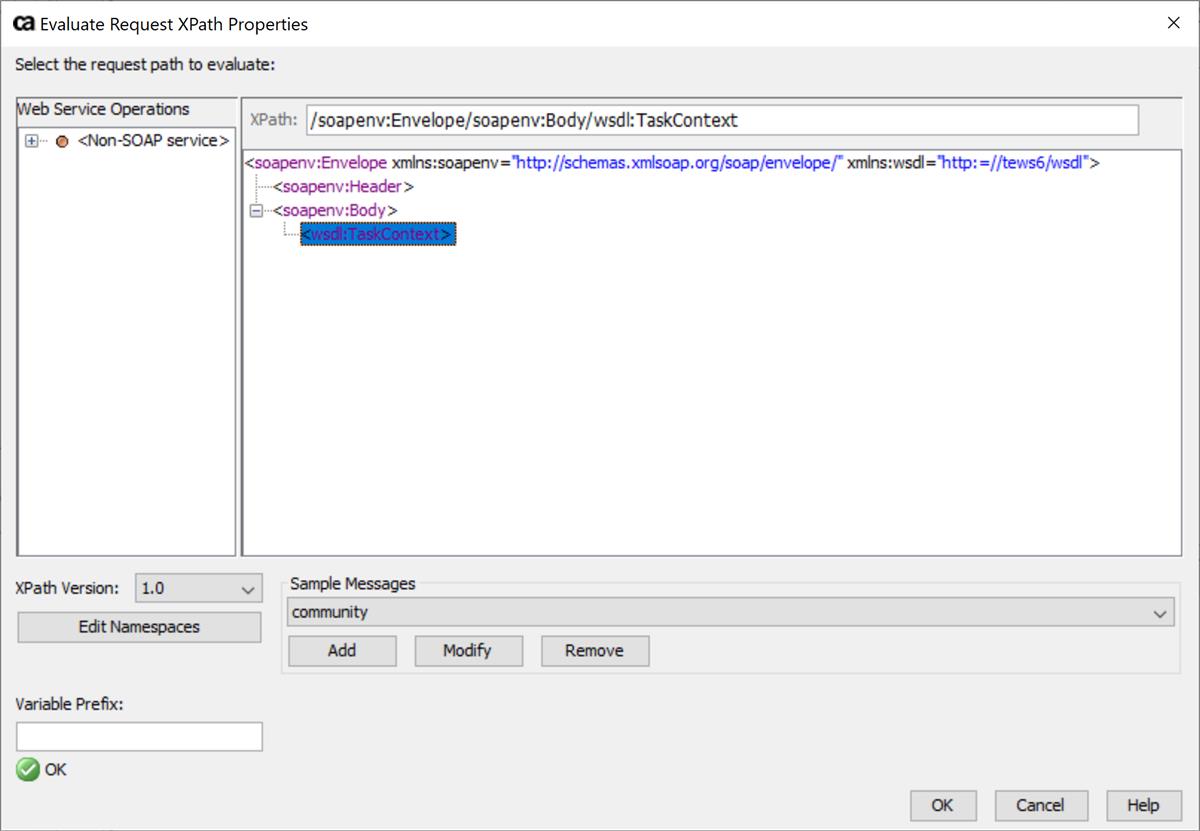Click the Edit Namespaces button

point(138,627)
